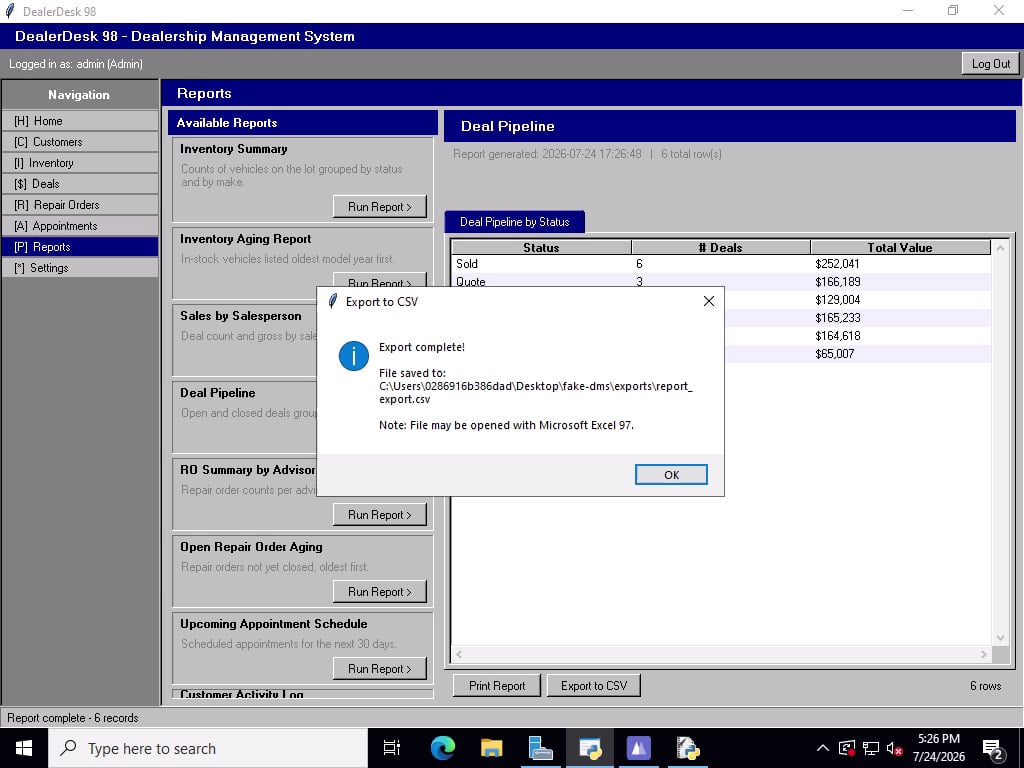The width and height of the screenshot is (1024, 768).
Task: Close the Export to CSV dialog
Action: 709,301
